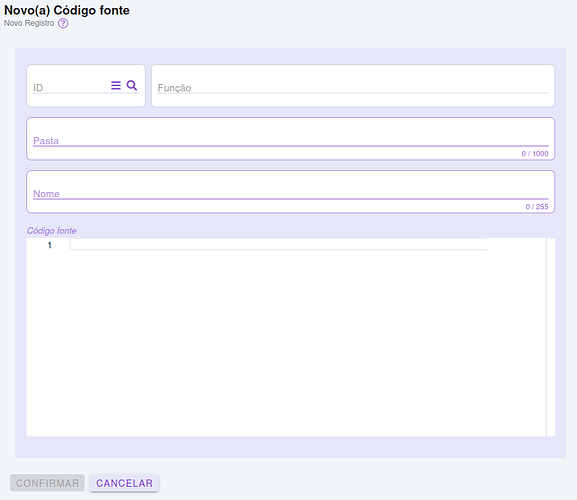This screenshot has width=577, height=500.
Task: Click into the Função field
Action: point(353,88)
